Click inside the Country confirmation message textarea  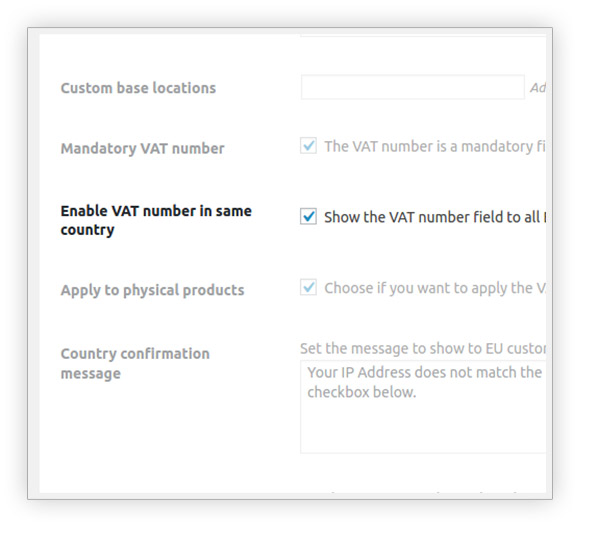[423, 406]
